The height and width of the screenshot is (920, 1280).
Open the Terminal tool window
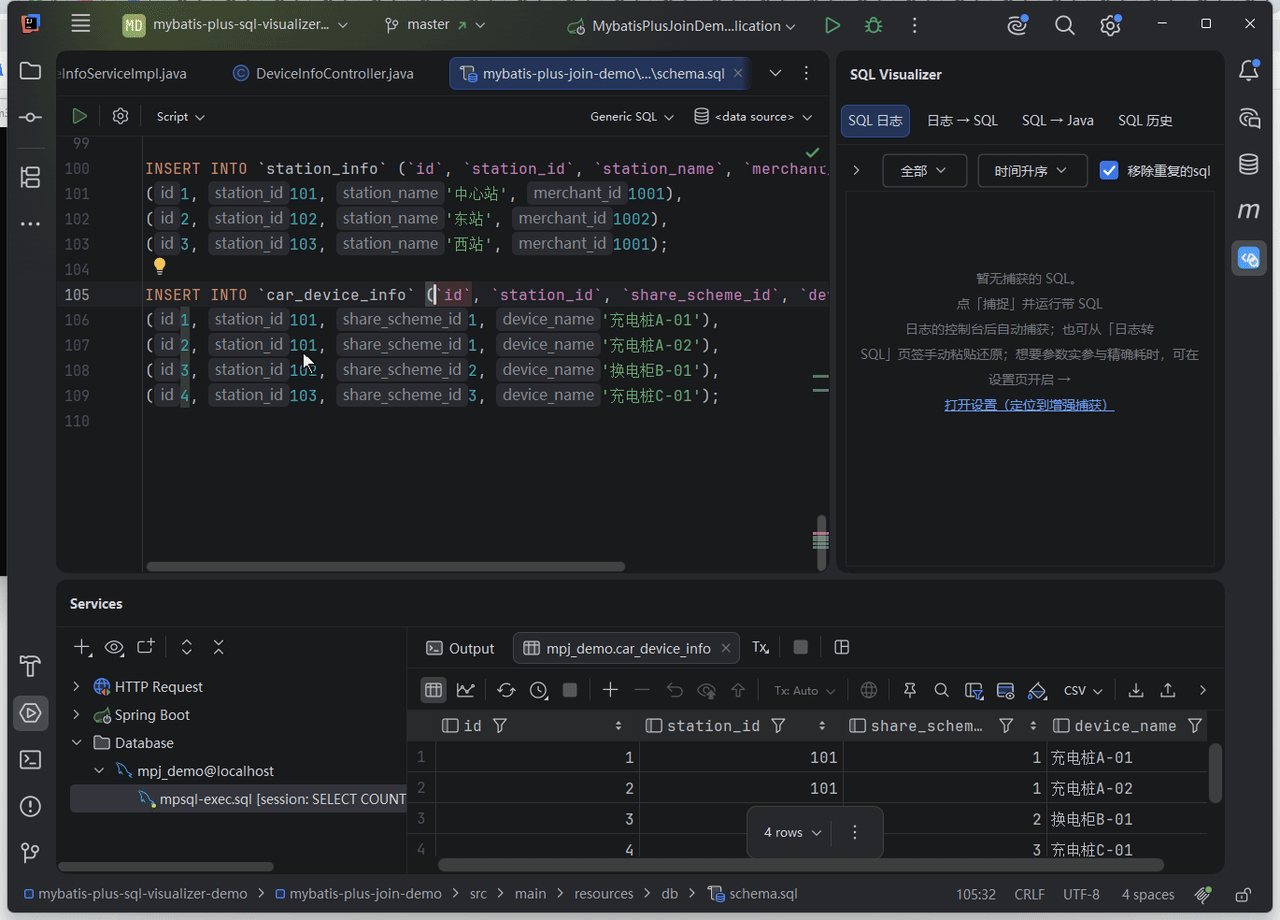click(30, 760)
